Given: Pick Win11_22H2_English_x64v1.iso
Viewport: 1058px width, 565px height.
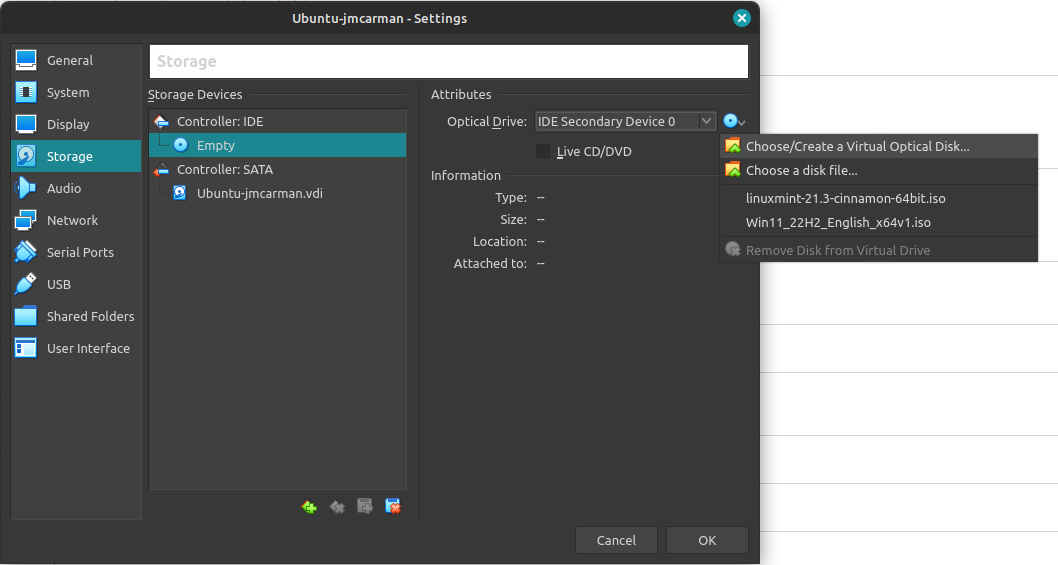Looking at the screenshot, I should [879, 223].
